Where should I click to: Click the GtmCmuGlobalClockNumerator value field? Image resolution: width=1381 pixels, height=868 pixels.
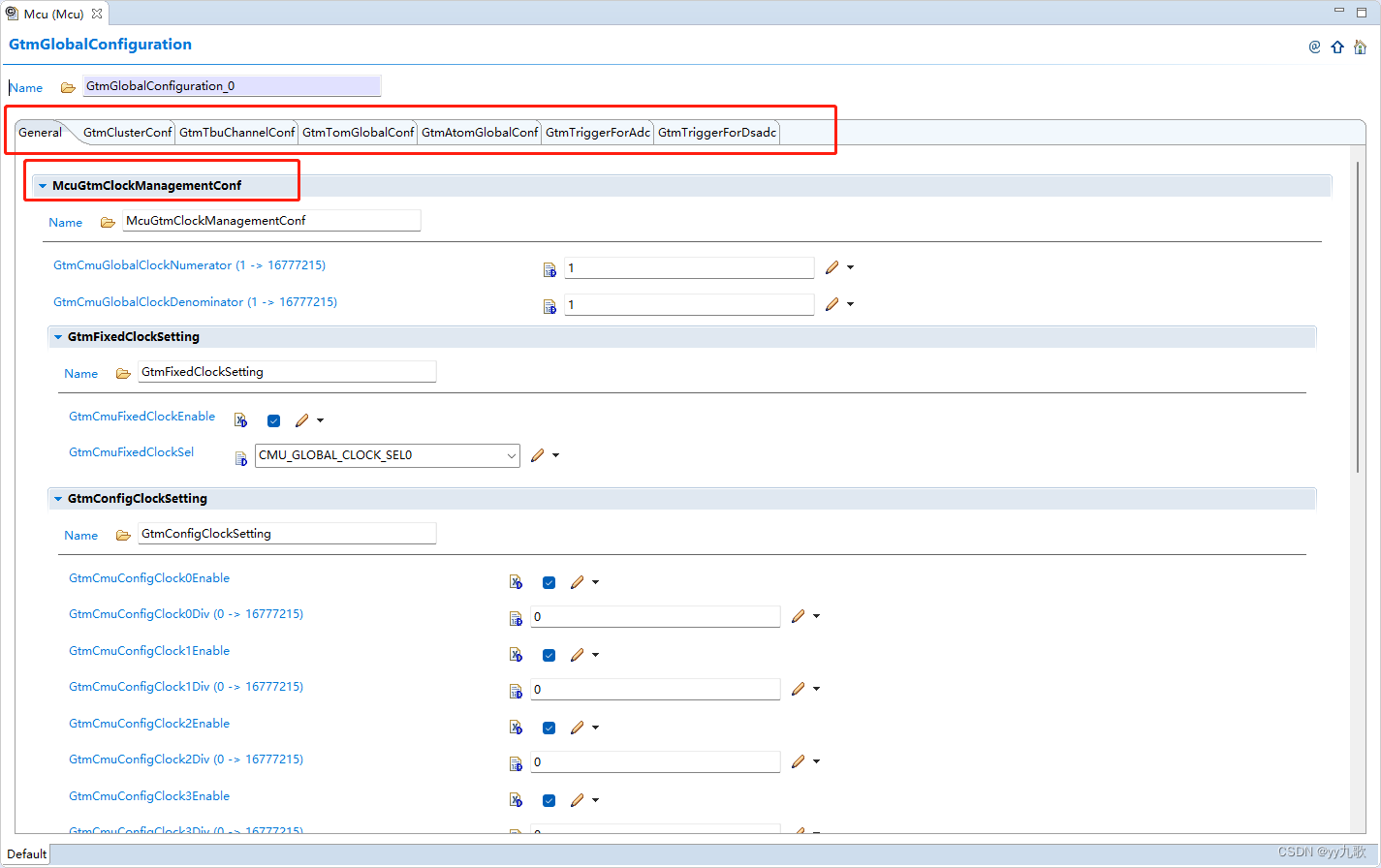click(x=689, y=267)
